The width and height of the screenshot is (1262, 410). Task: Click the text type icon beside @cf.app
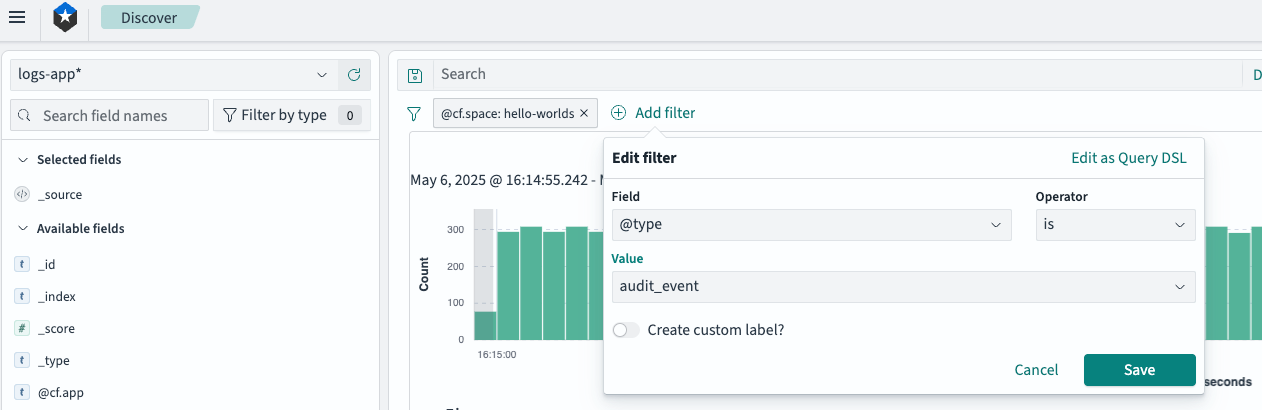(x=22, y=392)
